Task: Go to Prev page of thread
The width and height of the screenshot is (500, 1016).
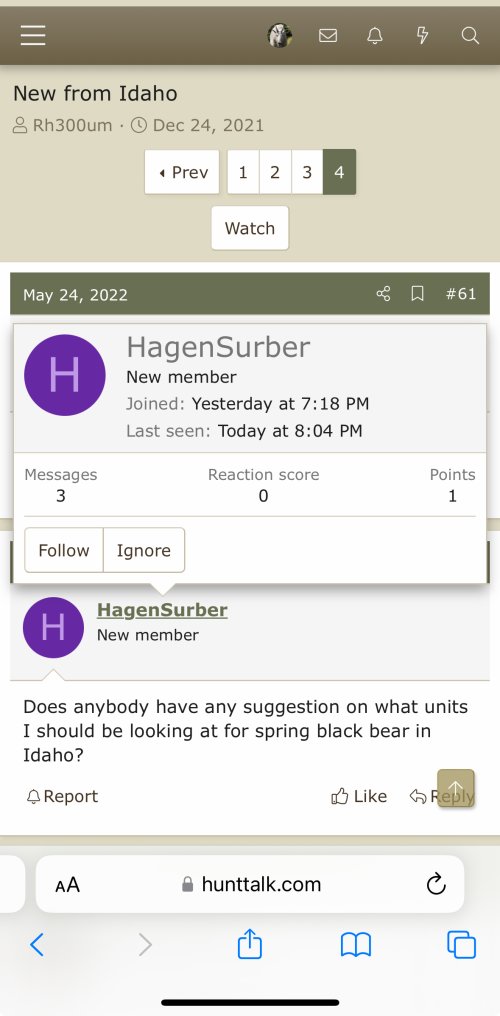Action: (182, 172)
